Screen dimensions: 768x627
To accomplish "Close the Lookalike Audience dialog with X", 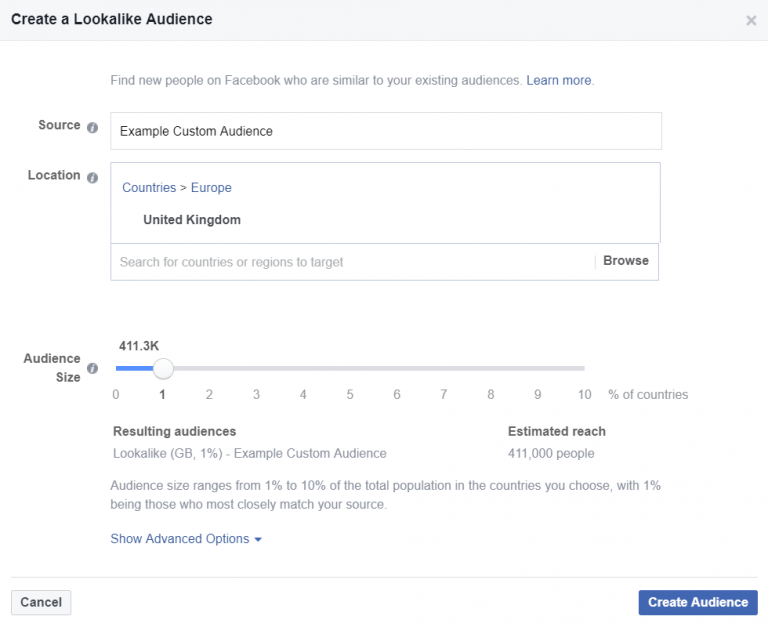I will tap(751, 20).
